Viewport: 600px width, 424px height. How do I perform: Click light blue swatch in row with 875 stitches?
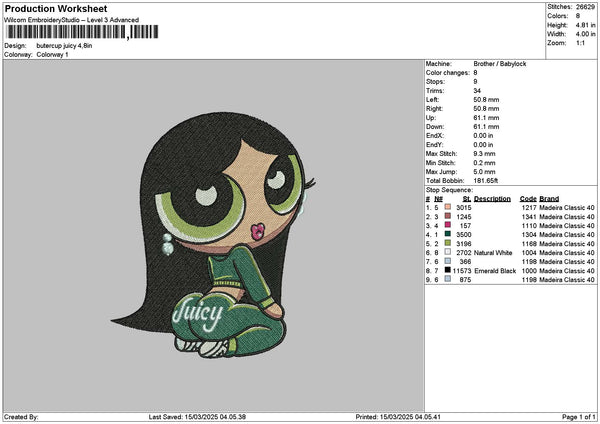447,279
